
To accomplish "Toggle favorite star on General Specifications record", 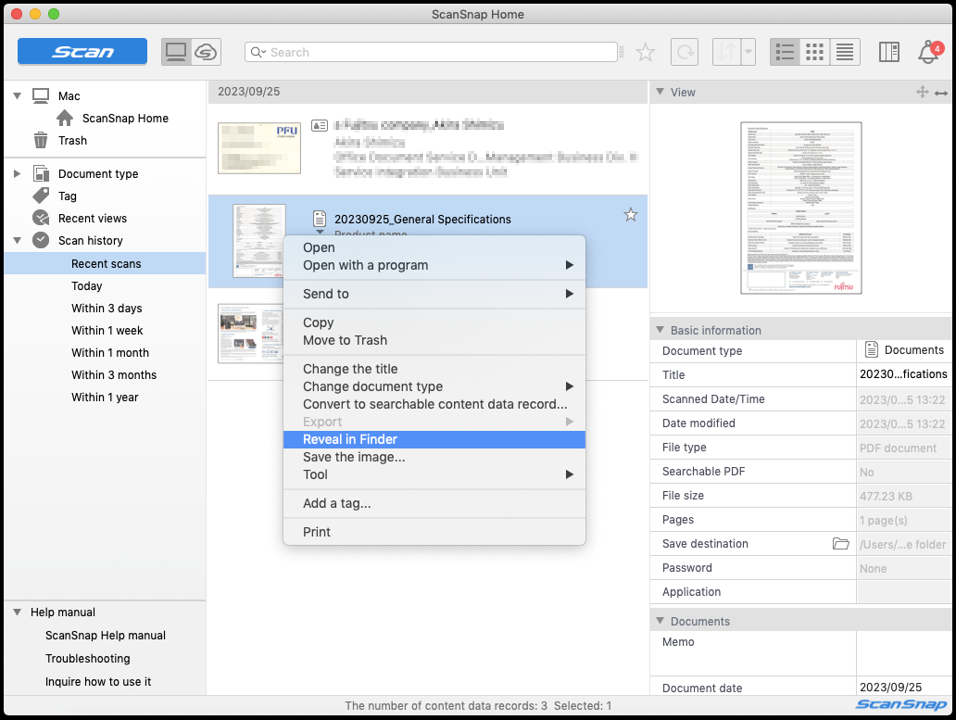I will click(x=630, y=215).
